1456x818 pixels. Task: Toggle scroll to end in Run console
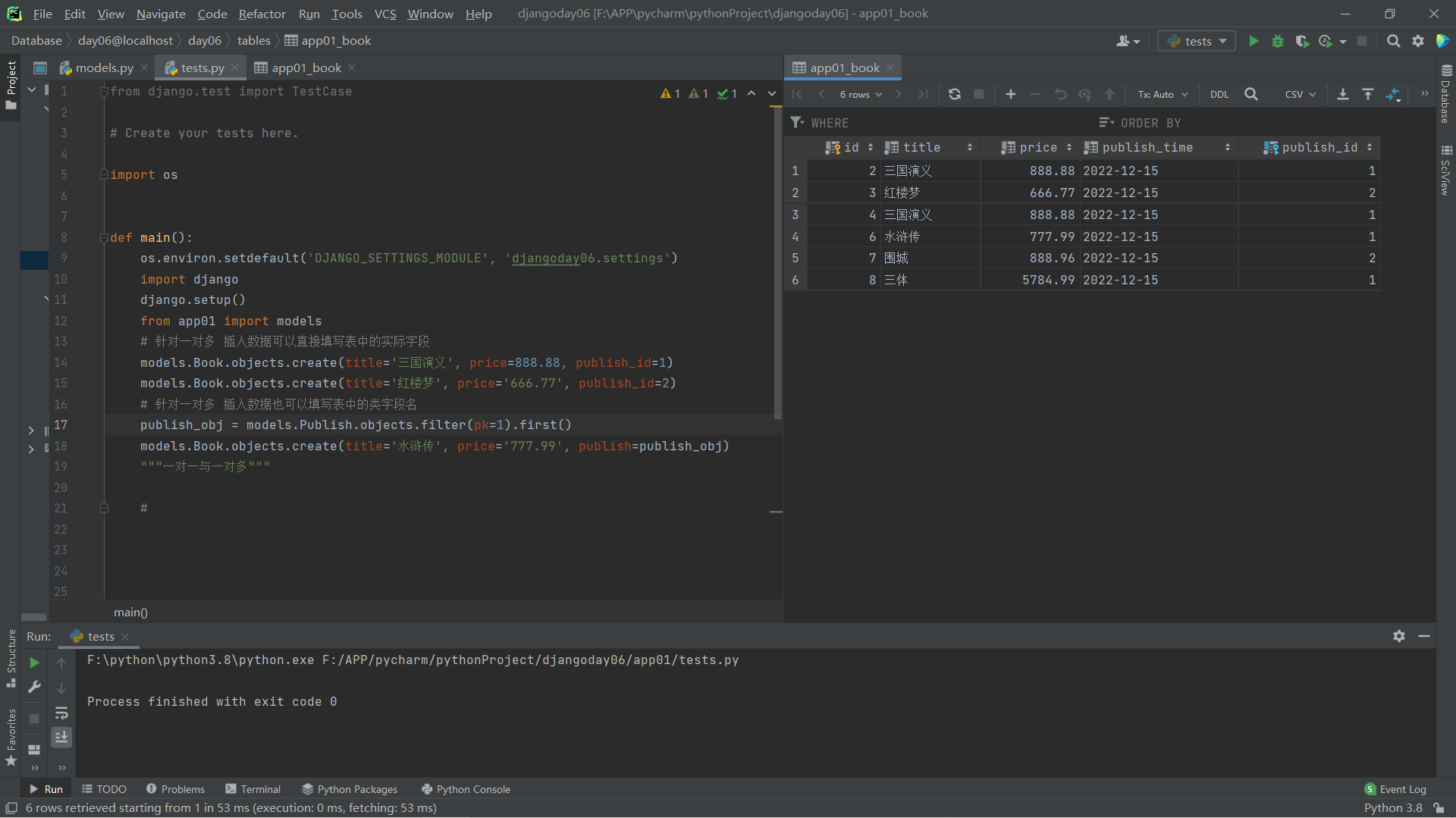(x=61, y=737)
